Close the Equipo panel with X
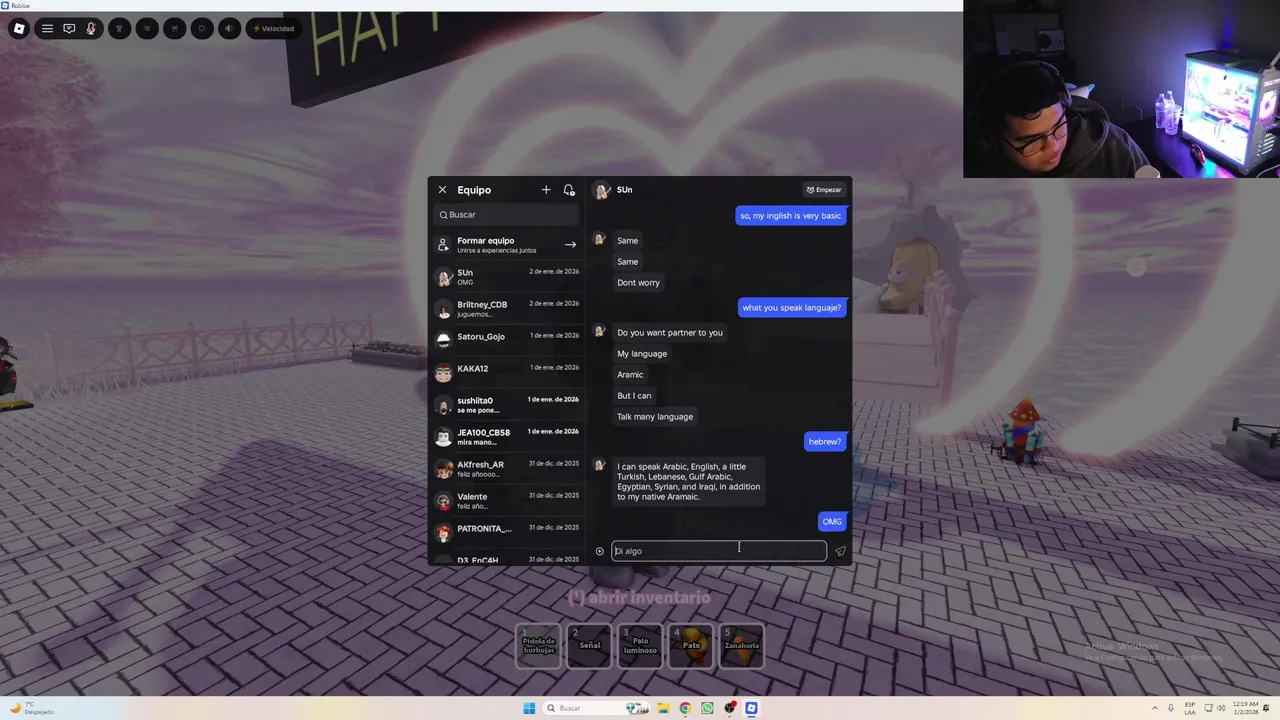Viewport: 1280px width, 720px height. tap(442, 190)
